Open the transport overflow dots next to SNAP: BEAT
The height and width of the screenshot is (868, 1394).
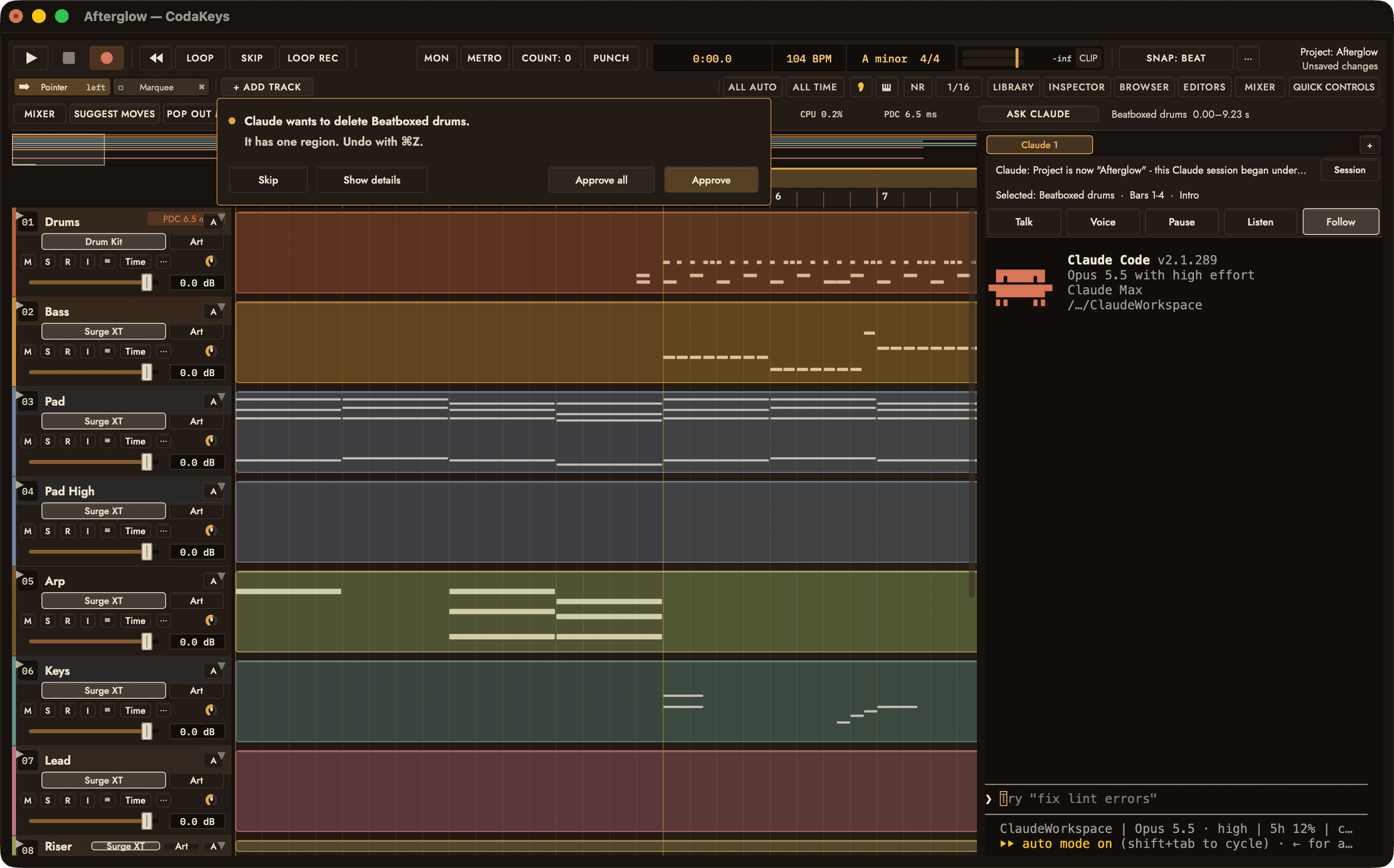pyautogui.click(x=1248, y=58)
